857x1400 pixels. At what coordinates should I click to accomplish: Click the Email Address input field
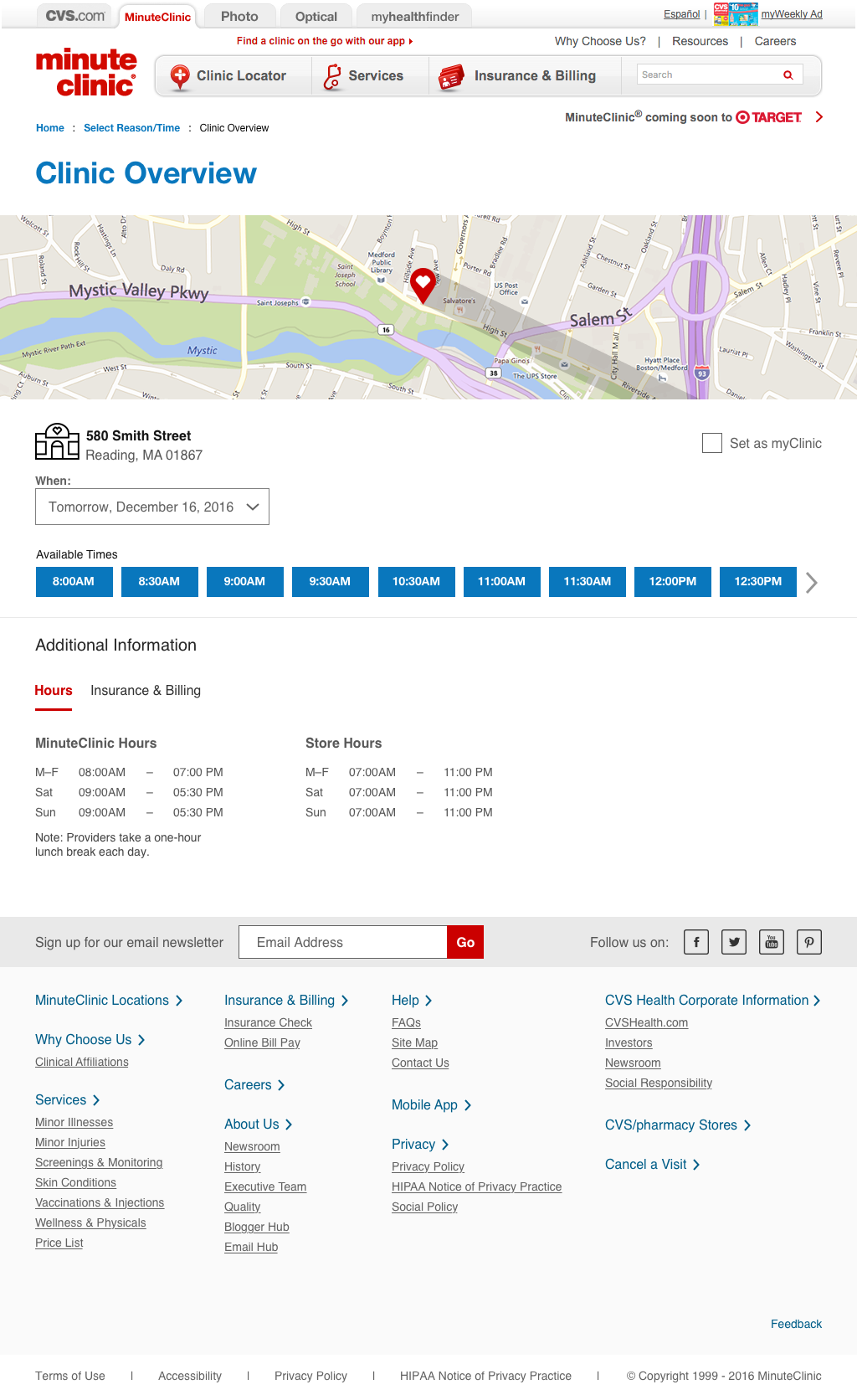click(343, 942)
